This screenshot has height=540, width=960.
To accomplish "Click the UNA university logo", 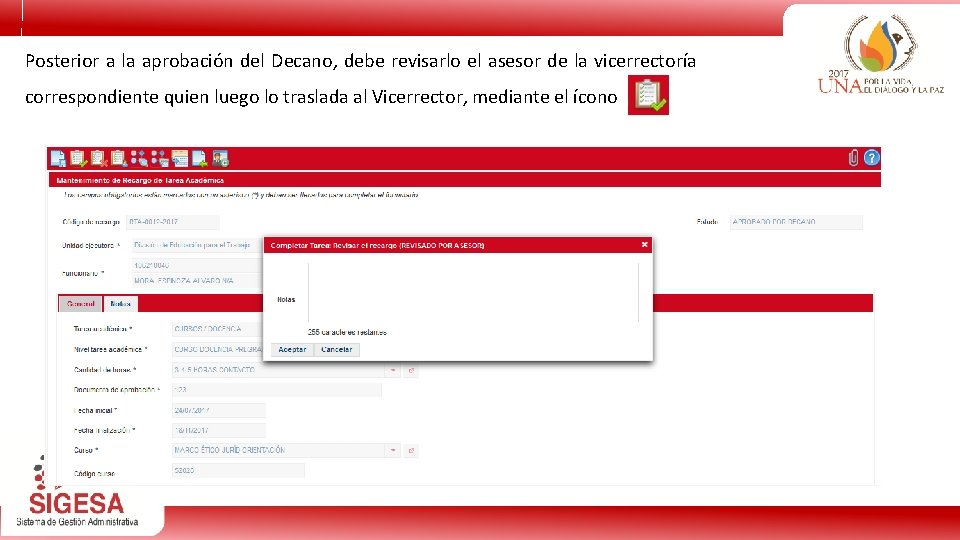I will 880,55.
